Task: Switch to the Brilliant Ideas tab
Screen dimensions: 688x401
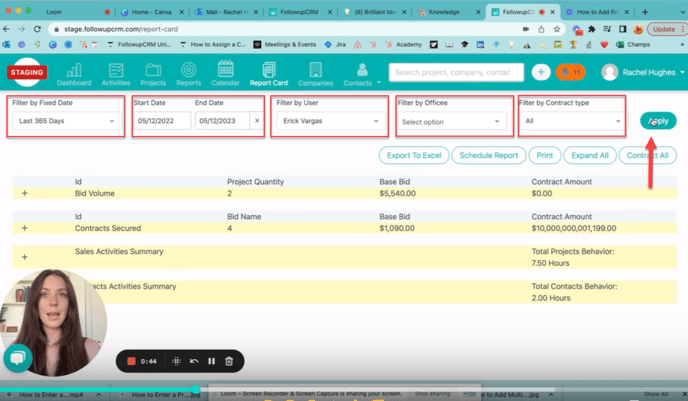Action: coord(375,12)
